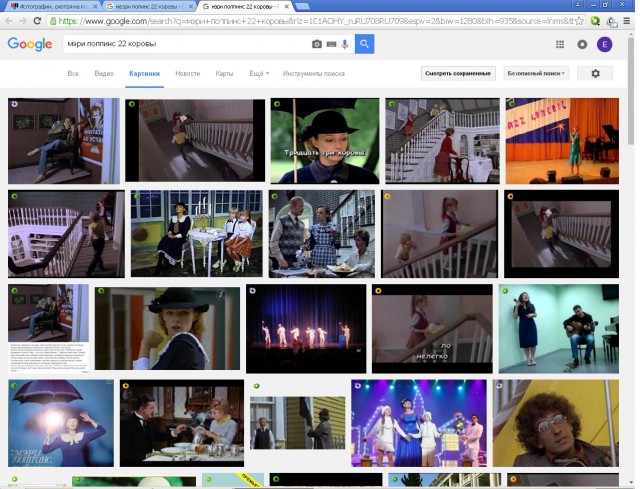Open search by image camera icon
The image size is (640, 489).
pos(317,44)
